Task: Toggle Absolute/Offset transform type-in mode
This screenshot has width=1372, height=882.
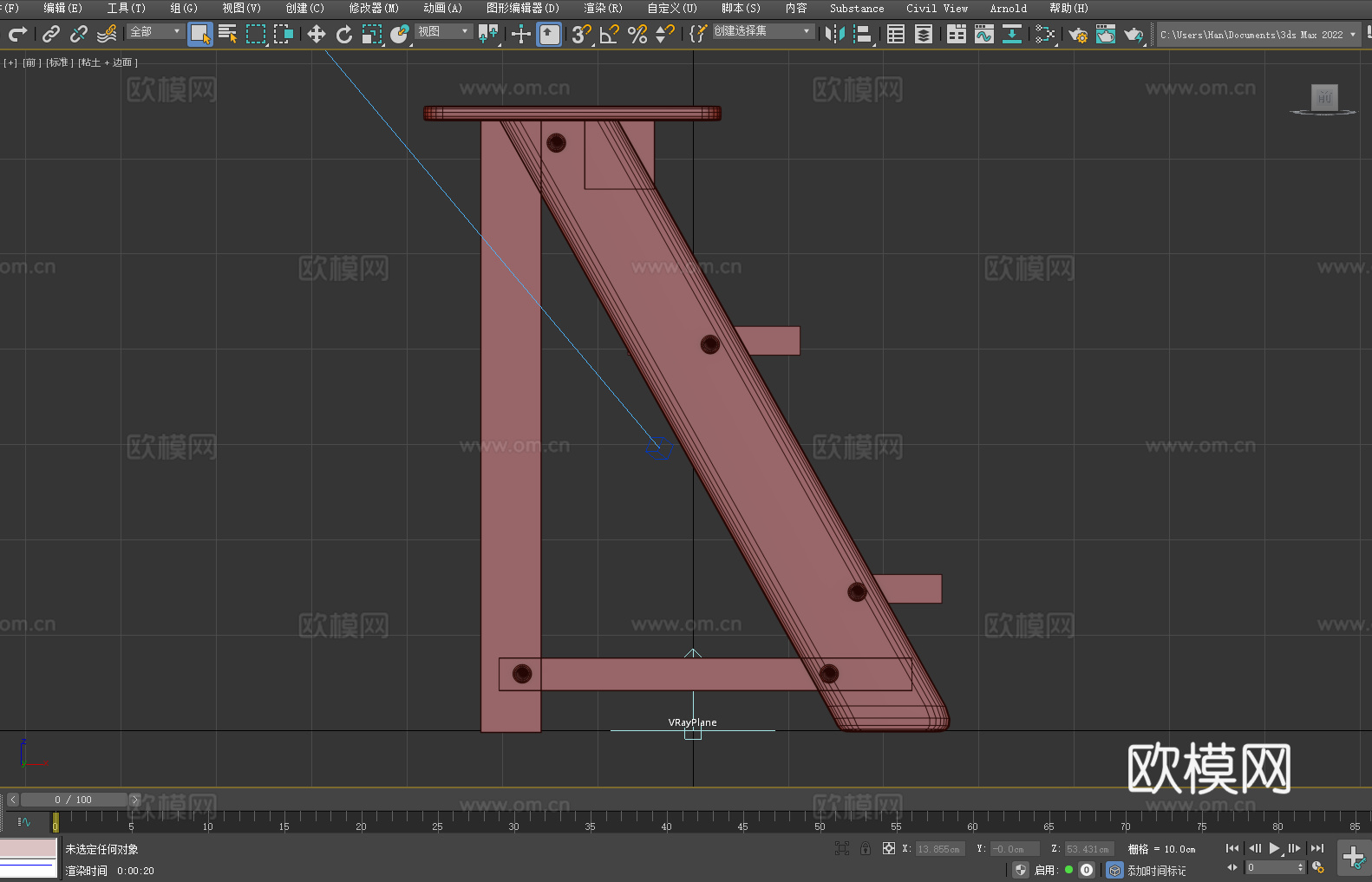Action: pos(888,848)
